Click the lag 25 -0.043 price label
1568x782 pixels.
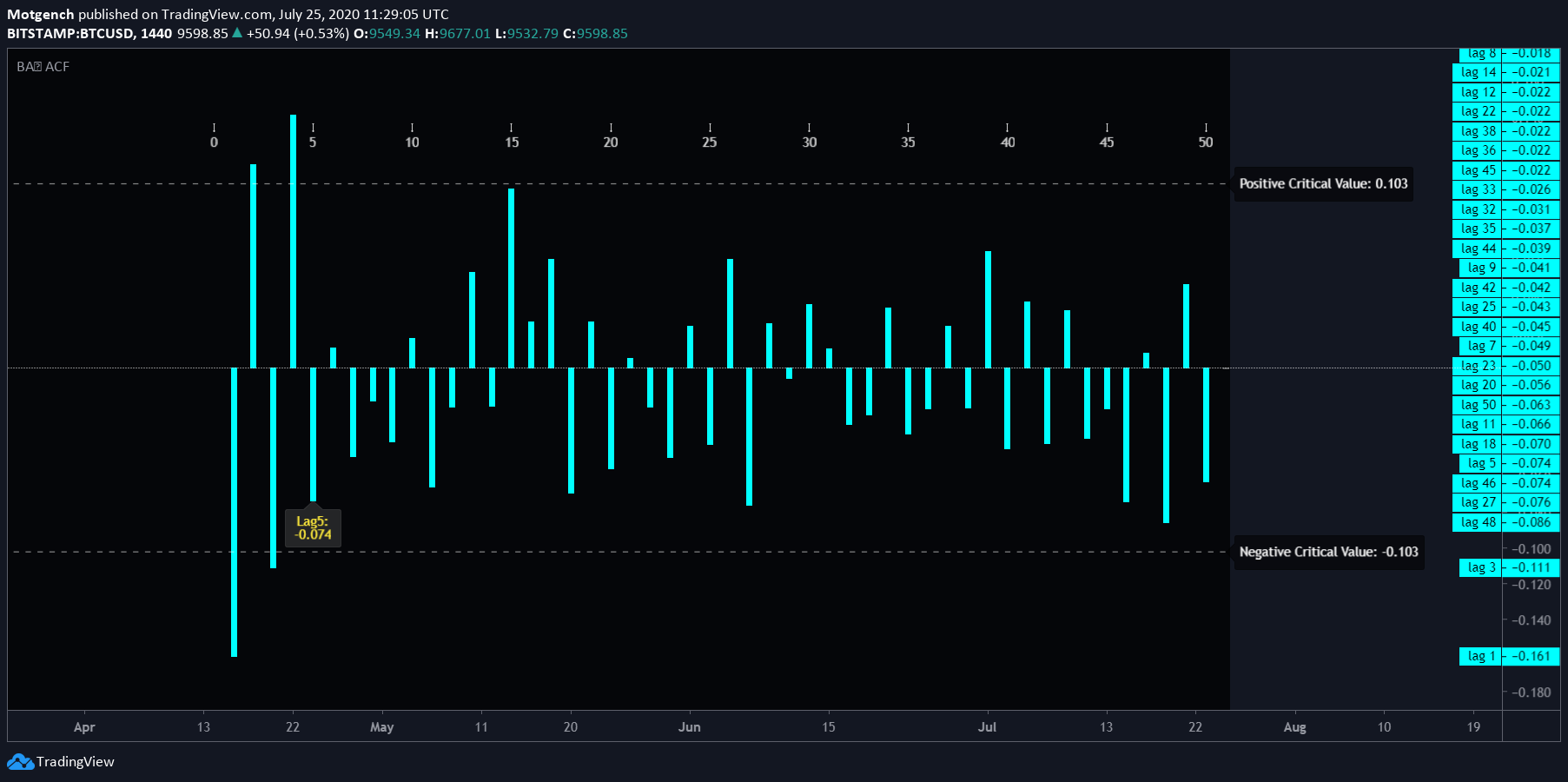[x=1506, y=307]
